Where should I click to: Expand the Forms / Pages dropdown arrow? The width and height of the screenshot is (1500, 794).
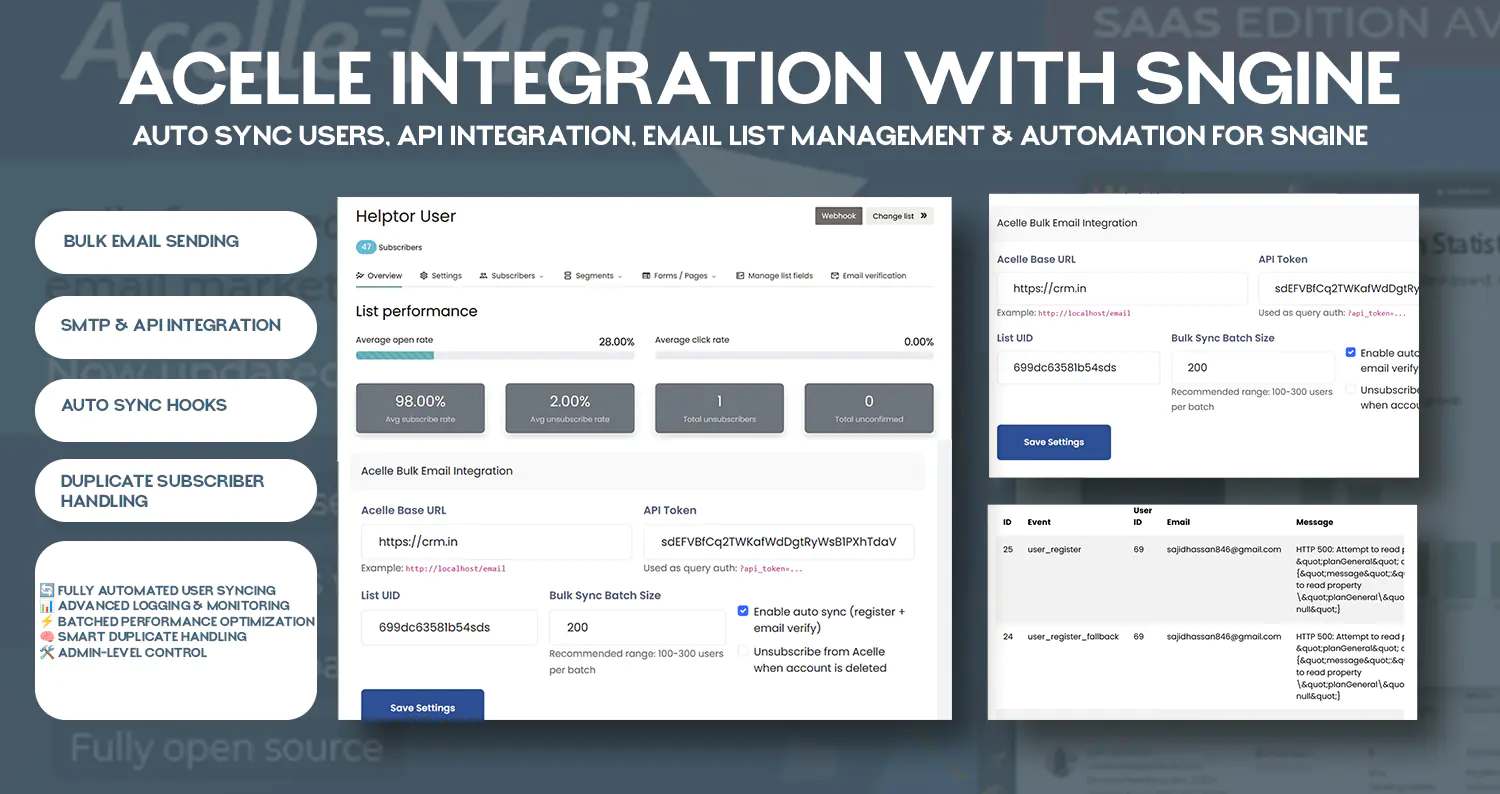tap(713, 277)
